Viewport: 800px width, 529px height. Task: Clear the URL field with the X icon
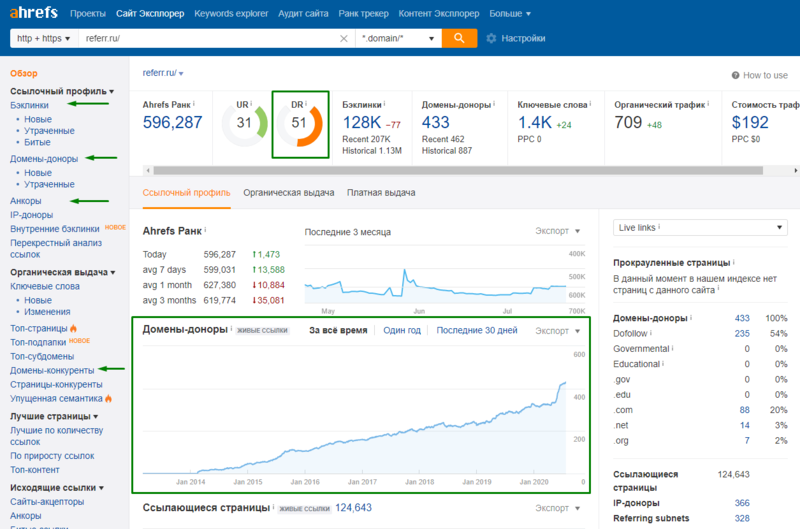[x=344, y=38]
